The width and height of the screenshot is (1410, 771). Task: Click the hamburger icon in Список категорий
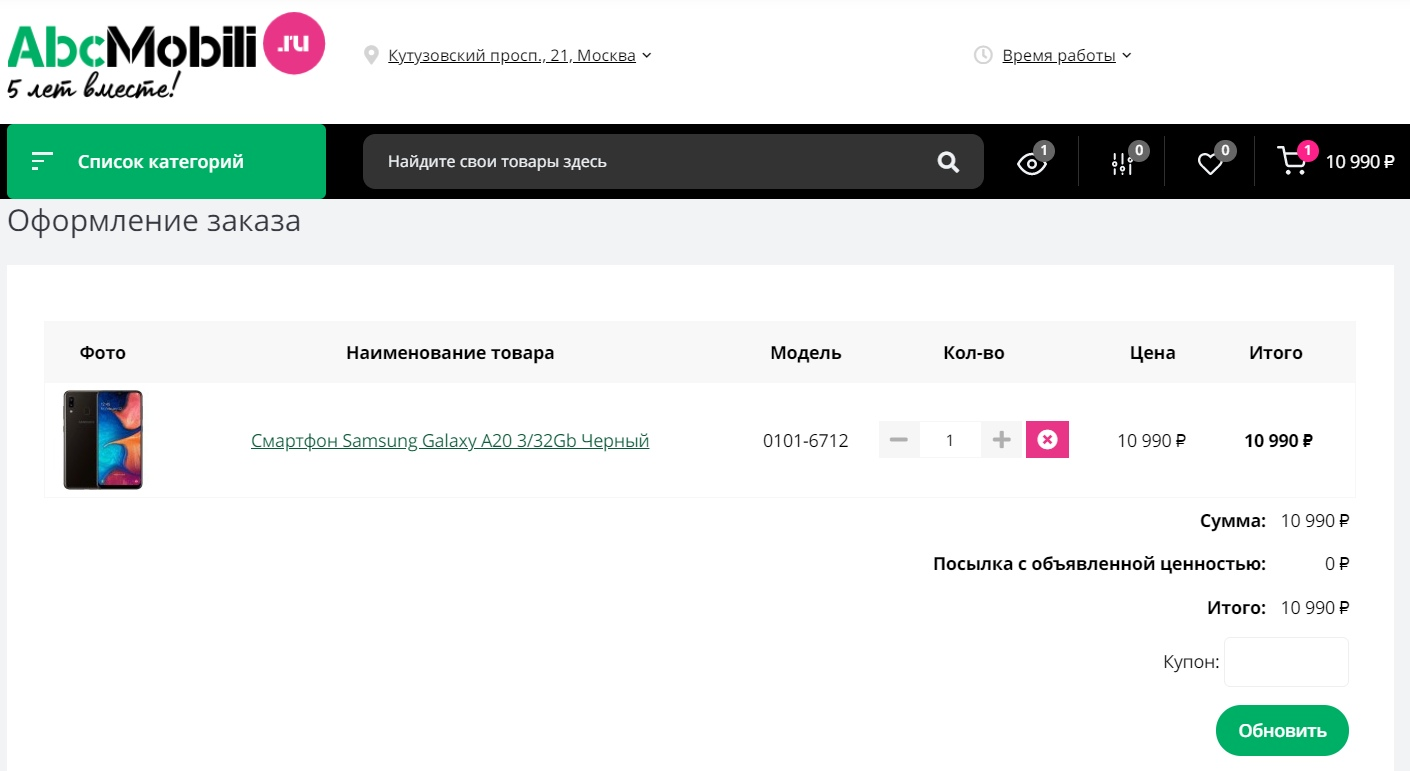42,161
